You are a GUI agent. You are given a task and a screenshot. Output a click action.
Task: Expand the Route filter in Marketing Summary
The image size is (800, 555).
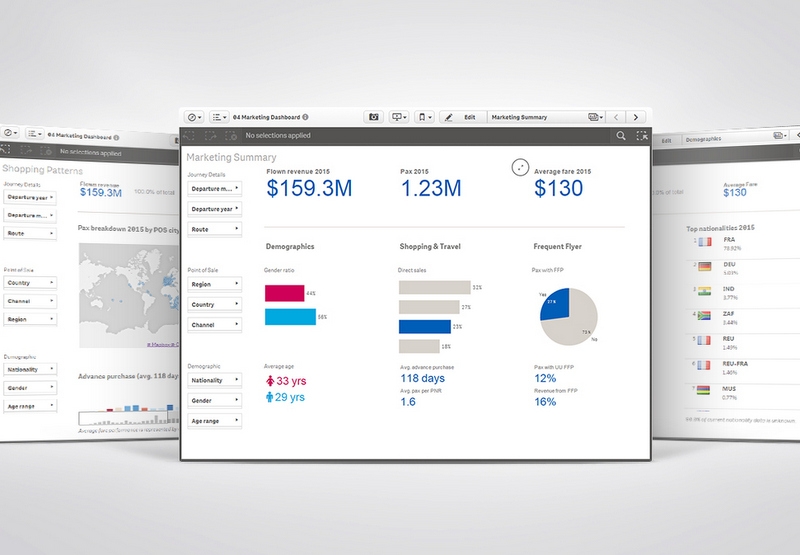(215, 229)
